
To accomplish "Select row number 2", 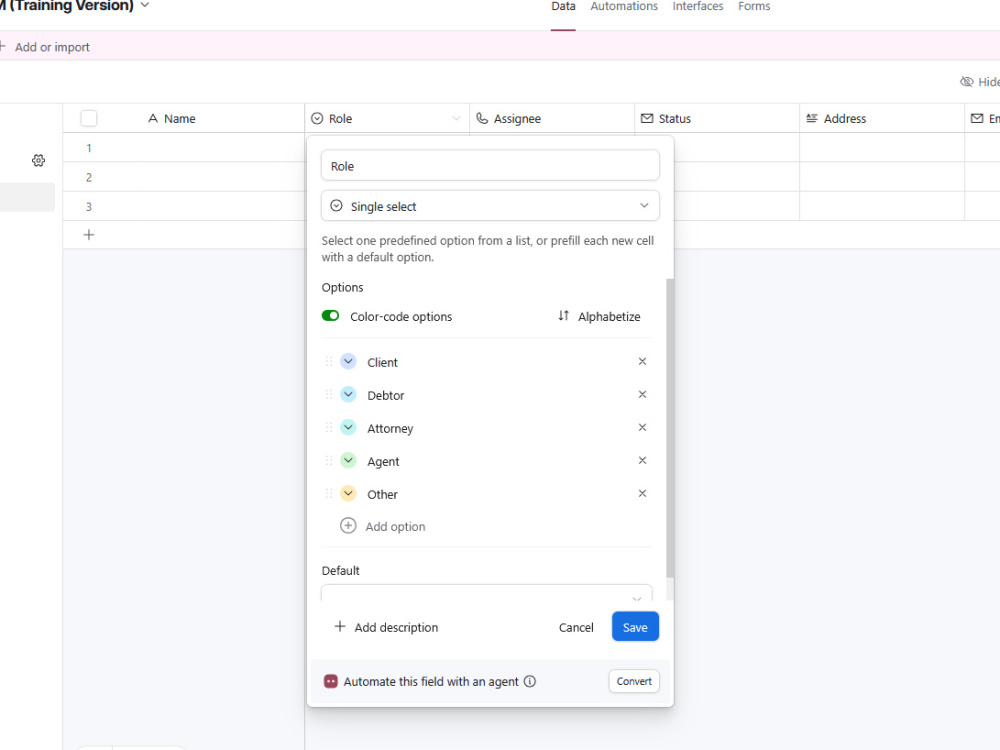I will (x=89, y=177).
